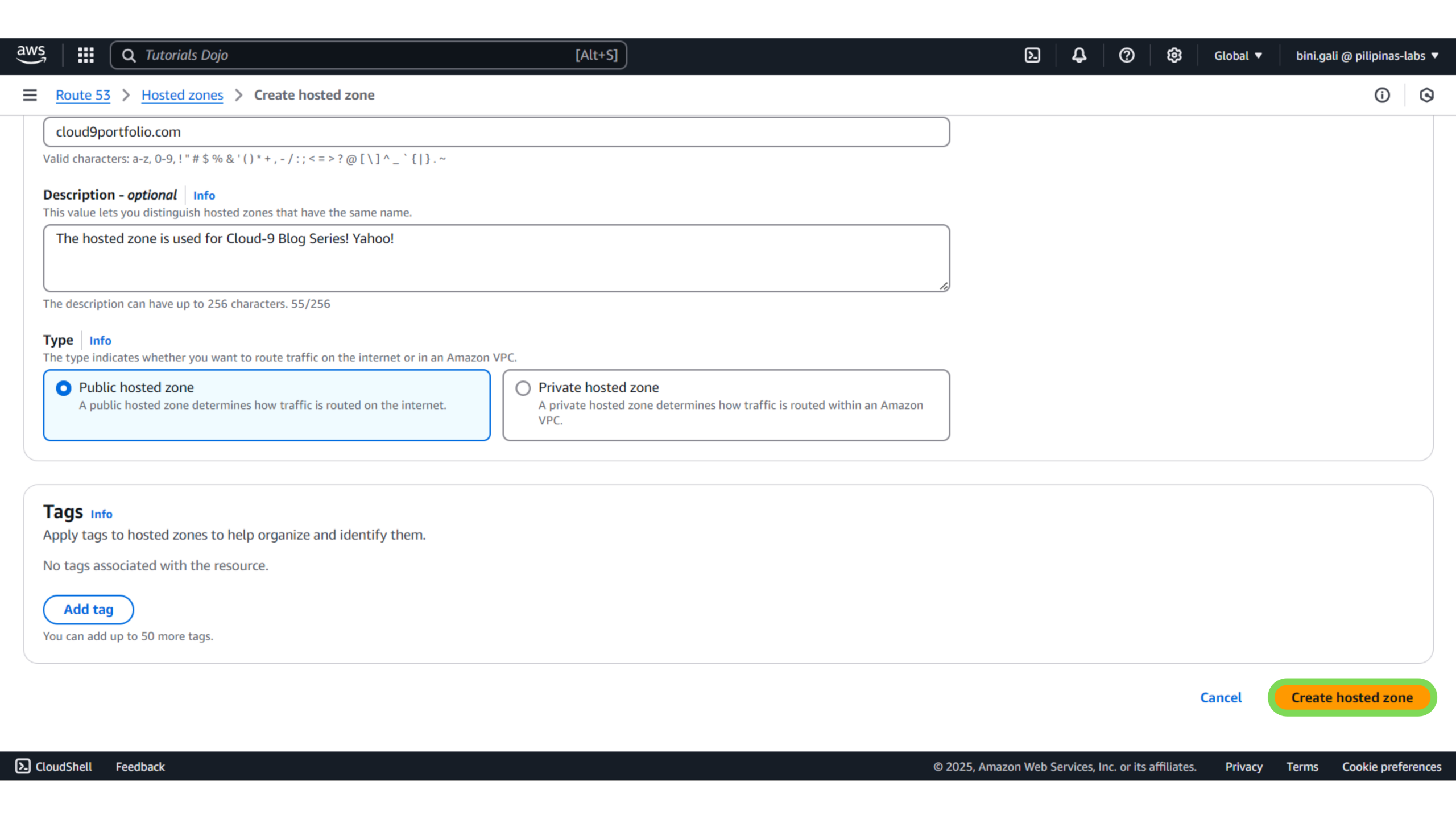Go to Hosted zones breadcrumb

pyautogui.click(x=182, y=95)
